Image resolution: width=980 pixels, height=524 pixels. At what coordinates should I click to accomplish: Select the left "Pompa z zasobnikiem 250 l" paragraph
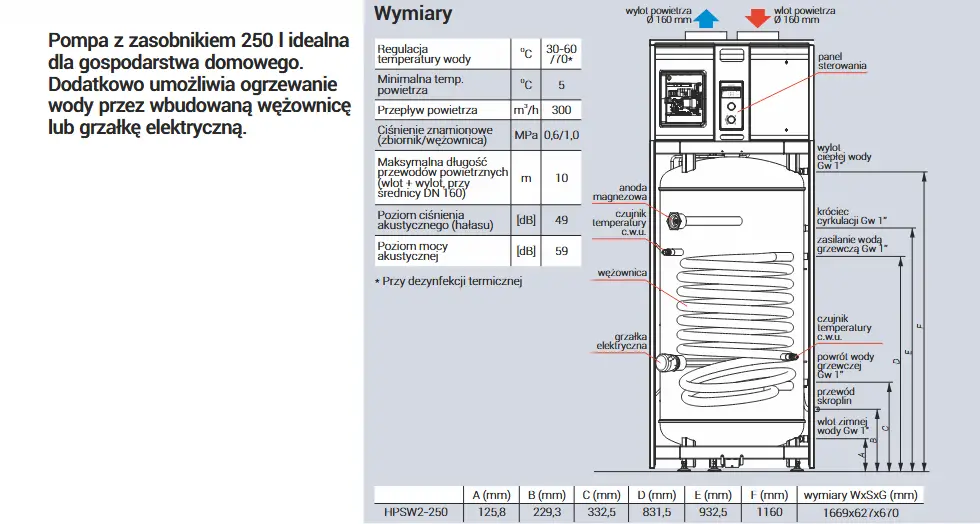[199, 84]
